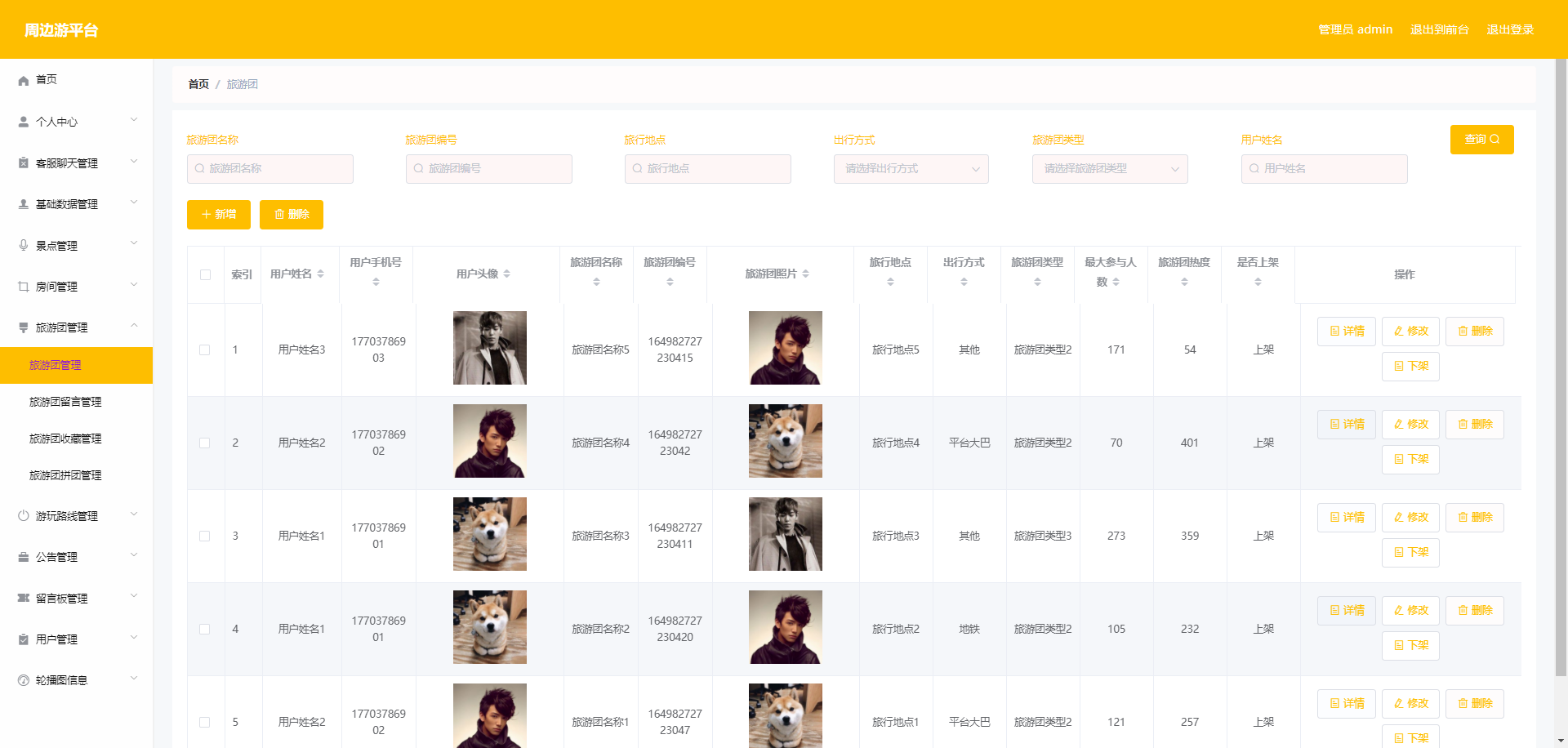Sort by 用户头像 column arrows
Image resolution: width=1568 pixels, height=748 pixels.
pyautogui.click(x=507, y=274)
